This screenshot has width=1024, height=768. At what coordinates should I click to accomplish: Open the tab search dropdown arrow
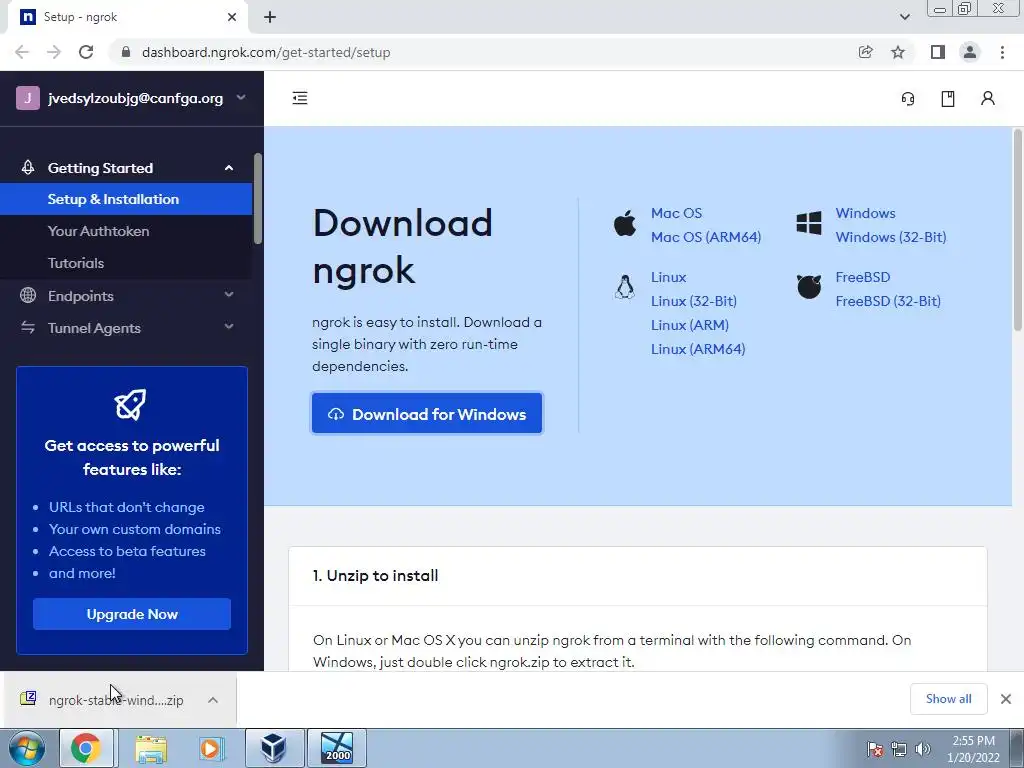click(904, 18)
